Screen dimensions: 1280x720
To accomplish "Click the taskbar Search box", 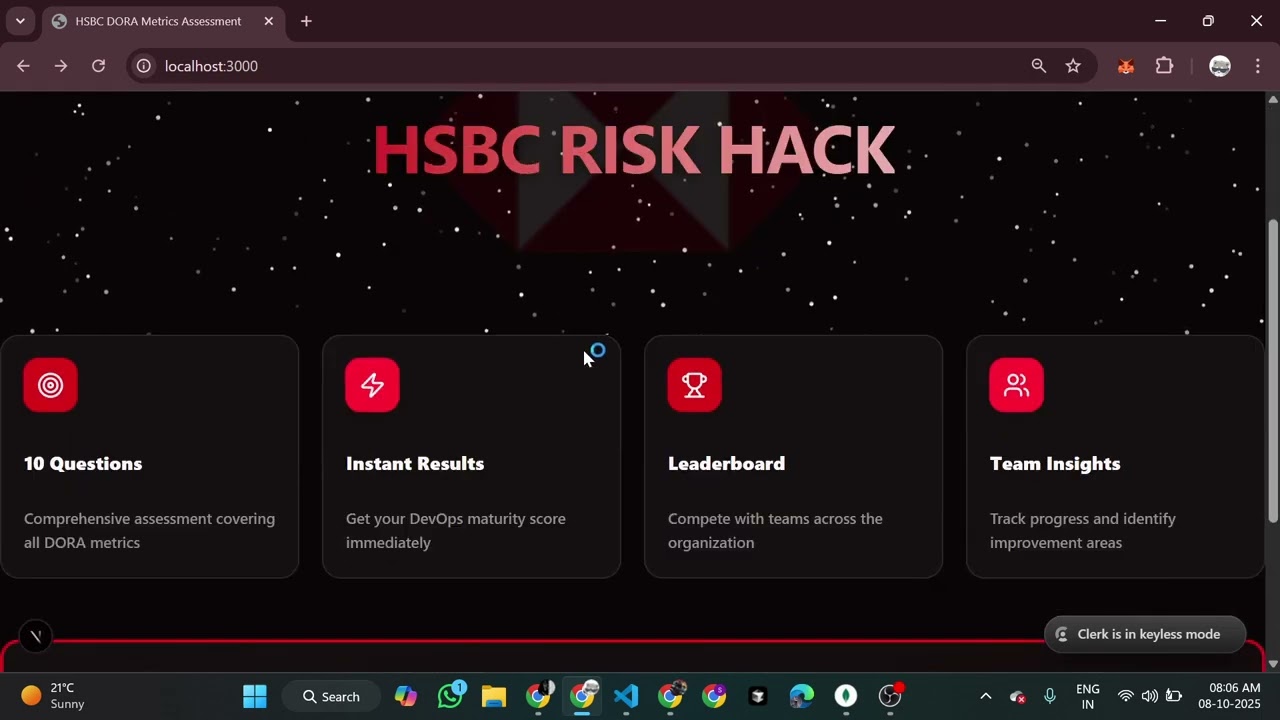I will [331, 696].
